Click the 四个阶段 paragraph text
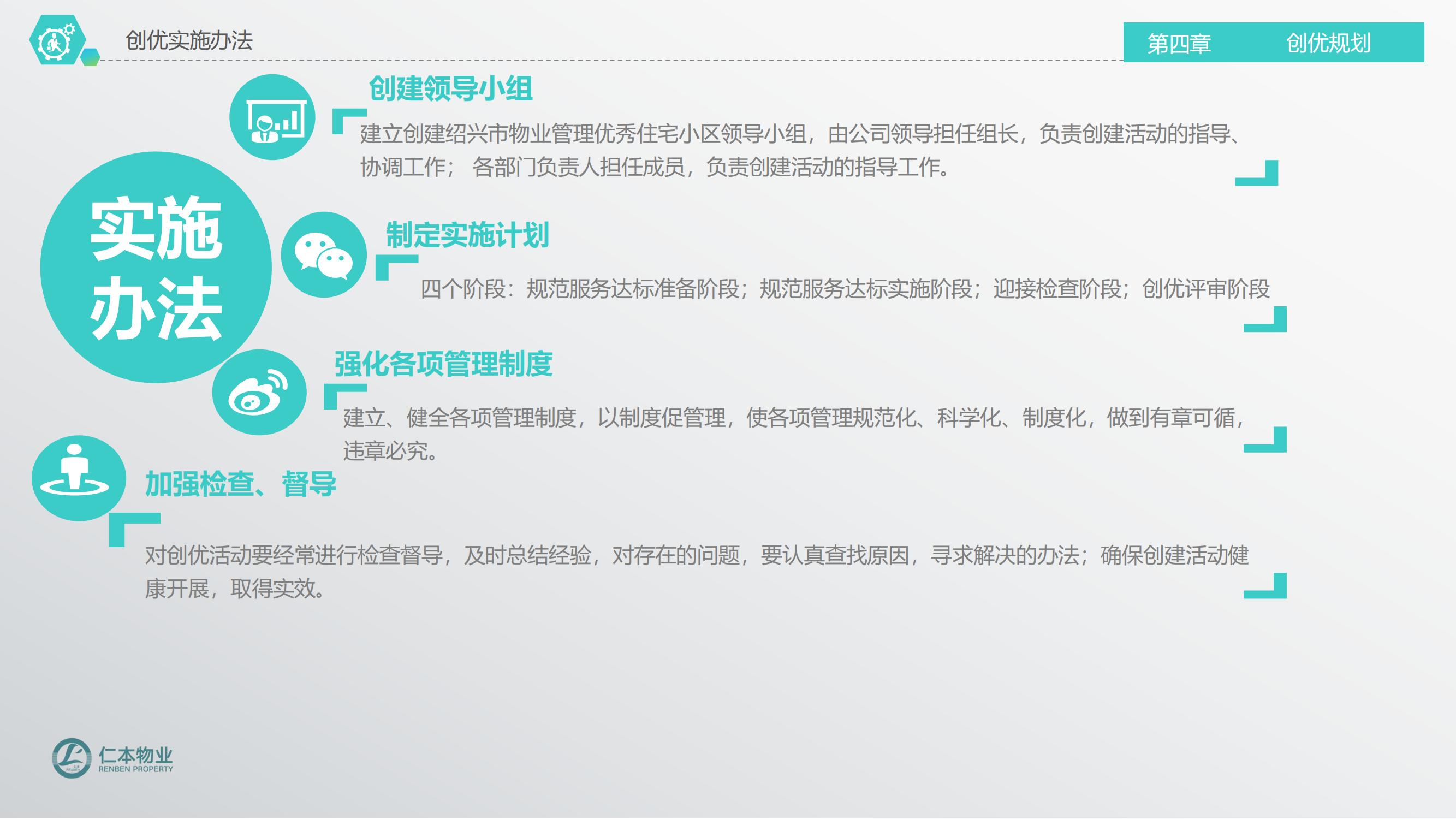 [846, 289]
